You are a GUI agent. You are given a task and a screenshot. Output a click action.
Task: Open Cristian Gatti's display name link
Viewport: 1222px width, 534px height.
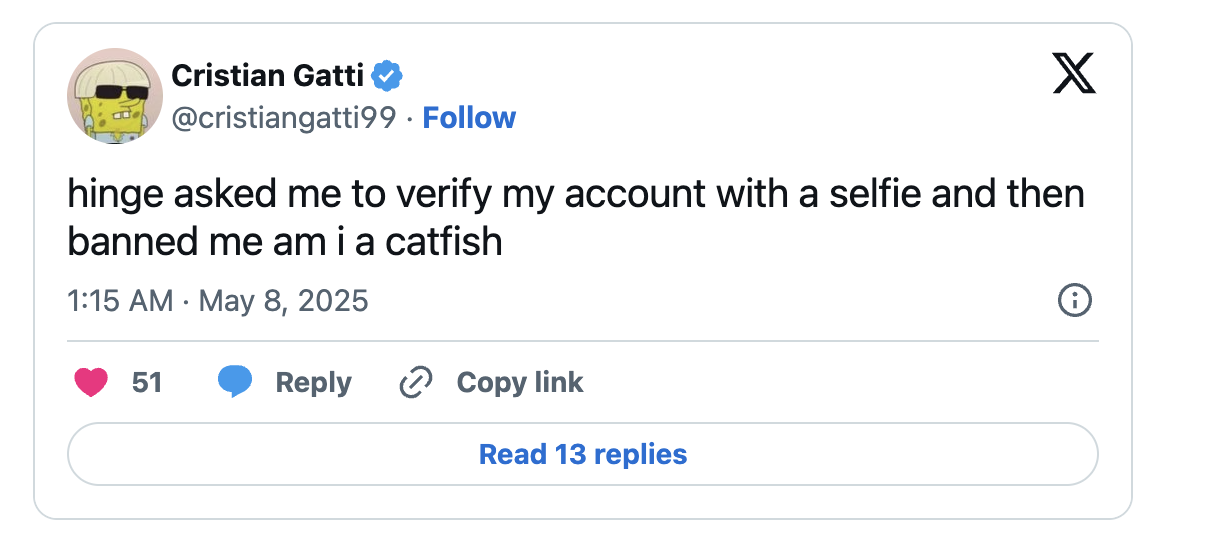coord(269,75)
